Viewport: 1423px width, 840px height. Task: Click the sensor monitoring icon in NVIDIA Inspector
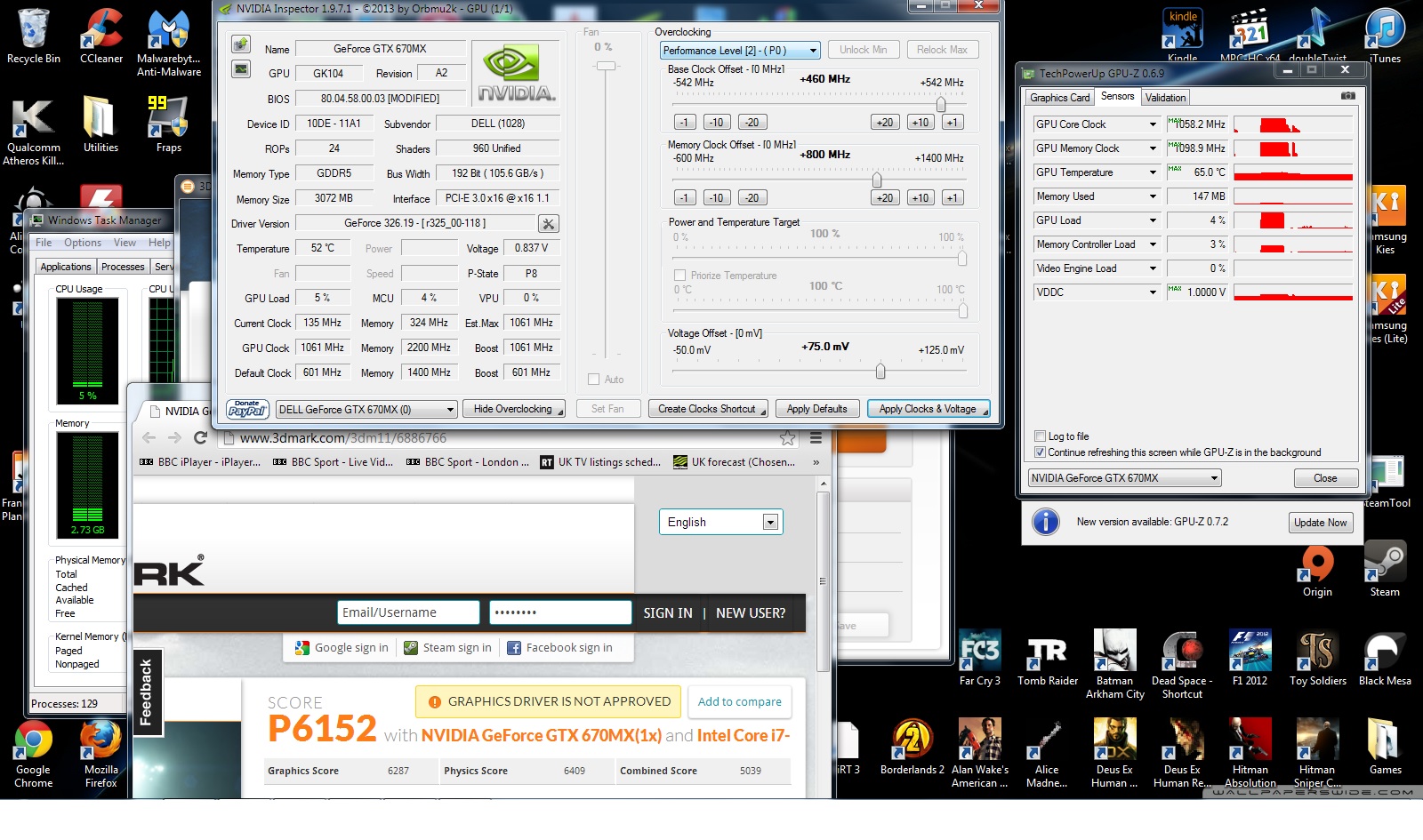pyautogui.click(x=240, y=68)
